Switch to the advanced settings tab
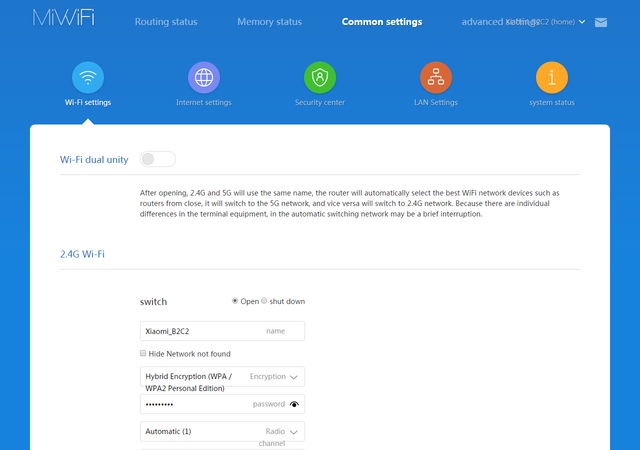The height and width of the screenshot is (450, 640). click(x=500, y=22)
